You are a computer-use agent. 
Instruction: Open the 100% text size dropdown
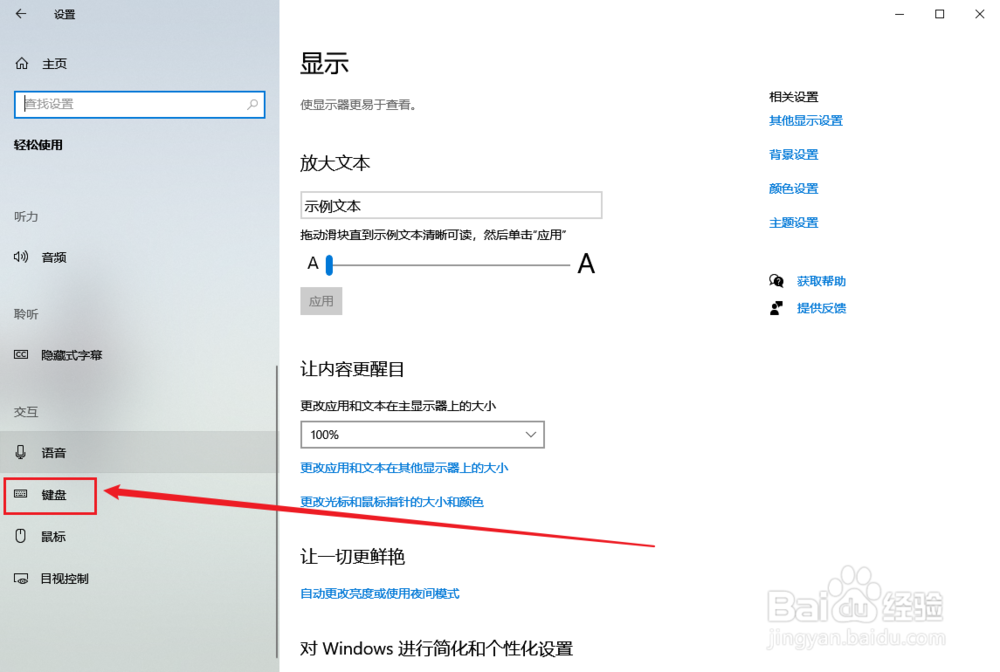tap(421, 434)
